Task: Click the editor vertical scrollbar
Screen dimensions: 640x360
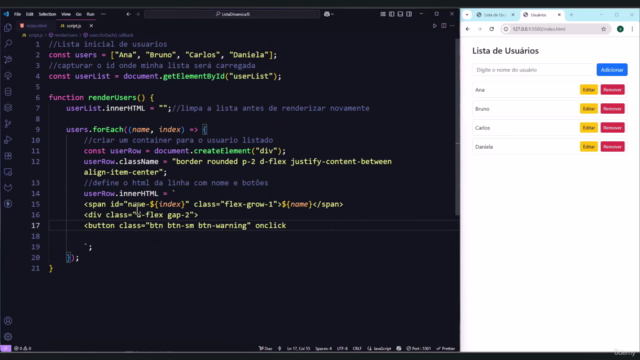Action: 457,127
